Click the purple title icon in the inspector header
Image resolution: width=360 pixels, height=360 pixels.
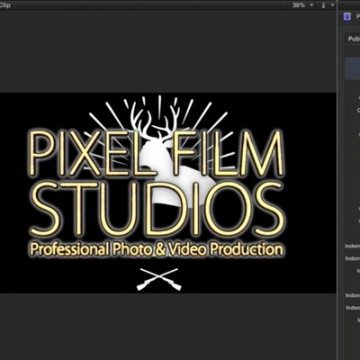point(347,16)
